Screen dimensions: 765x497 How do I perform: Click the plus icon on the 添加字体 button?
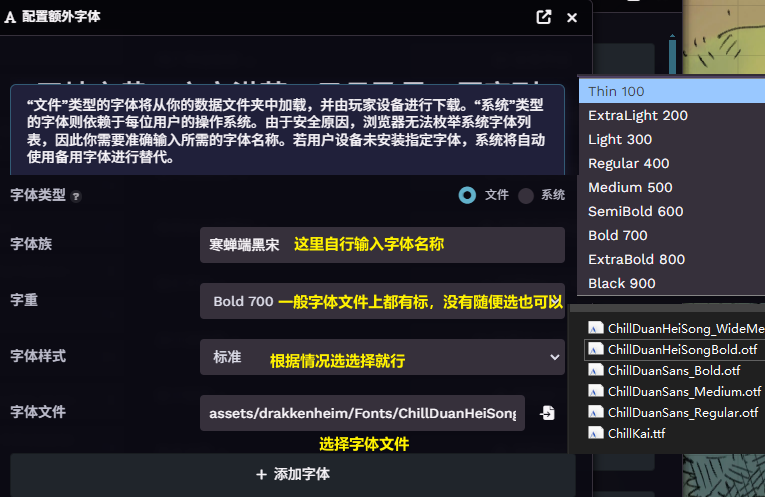(x=262, y=474)
